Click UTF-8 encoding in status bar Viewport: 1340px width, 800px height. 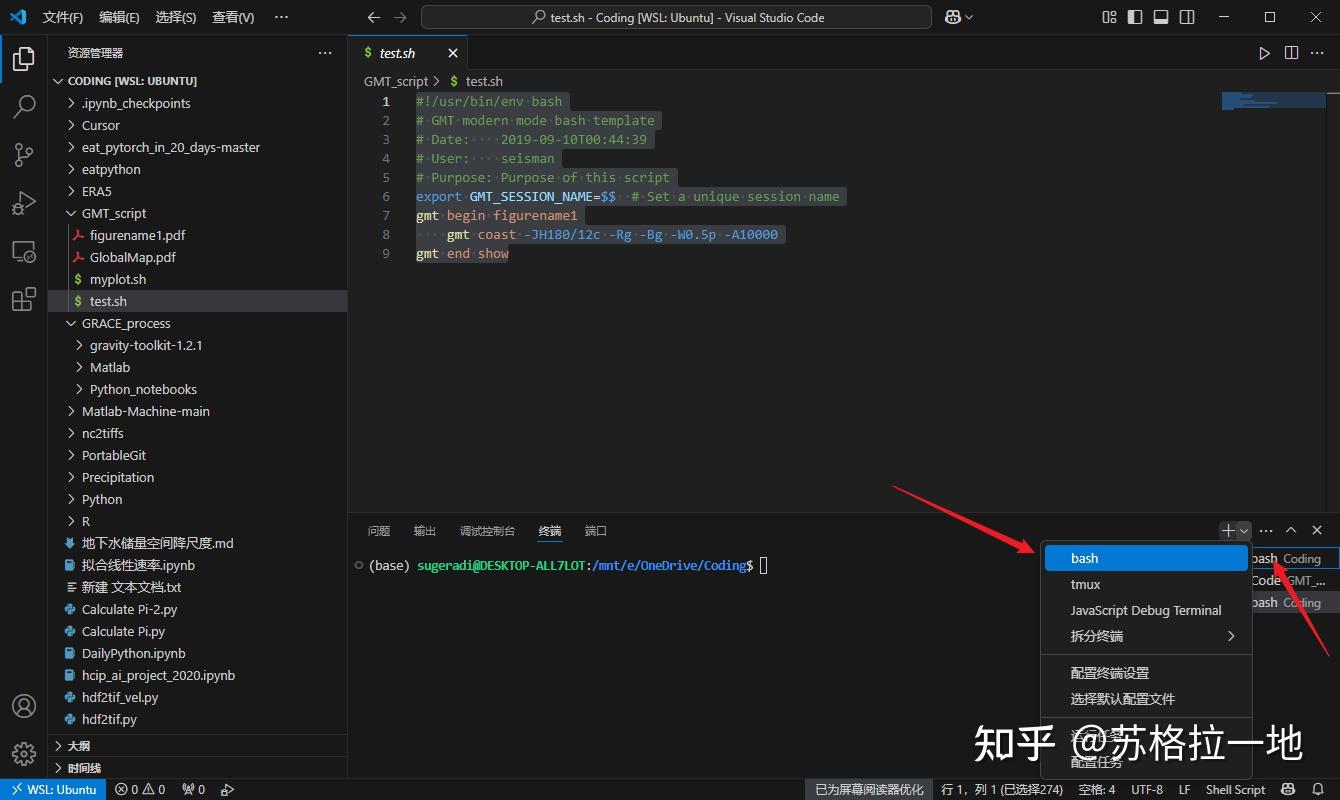click(x=1146, y=789)
